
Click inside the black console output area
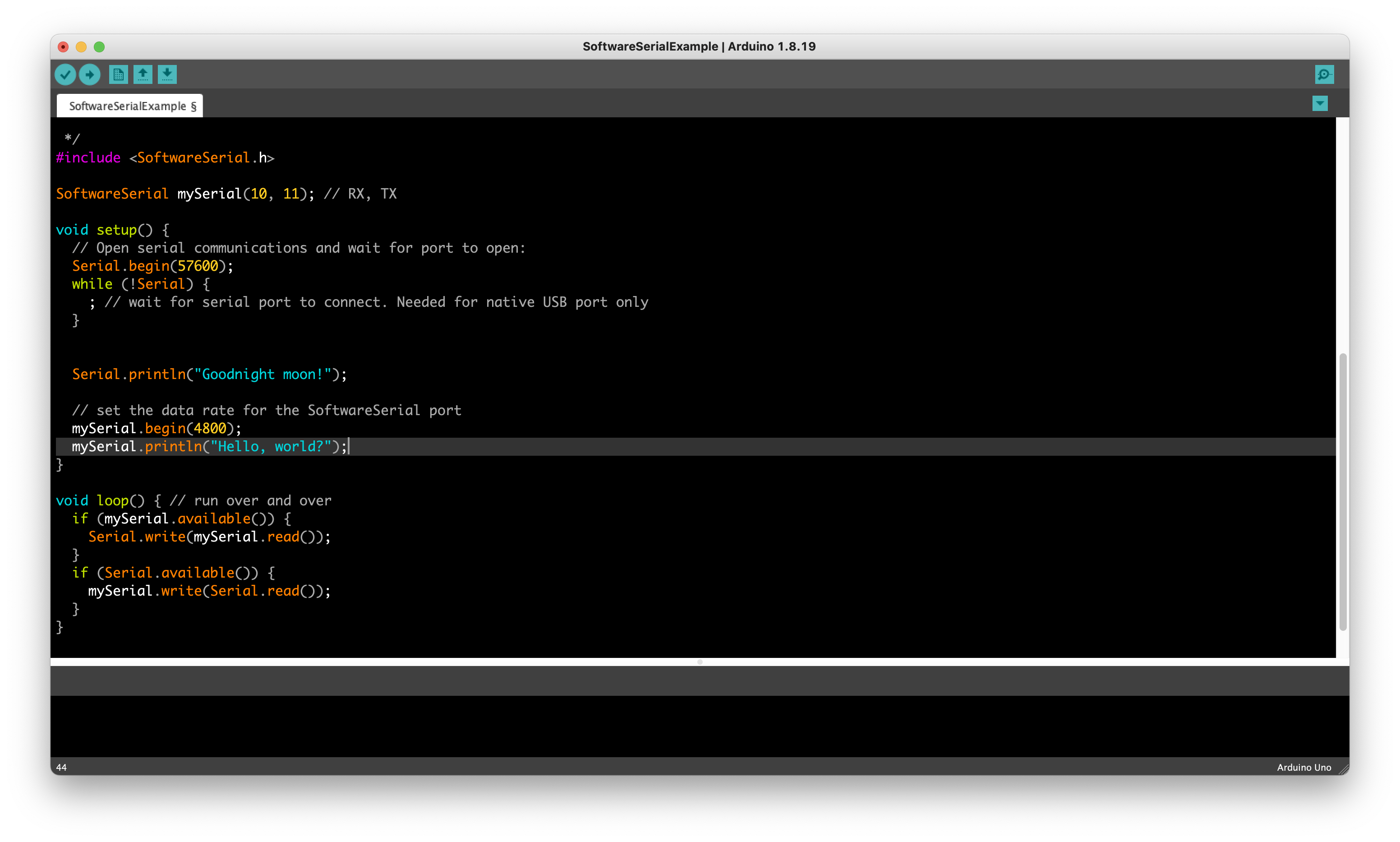700,726
